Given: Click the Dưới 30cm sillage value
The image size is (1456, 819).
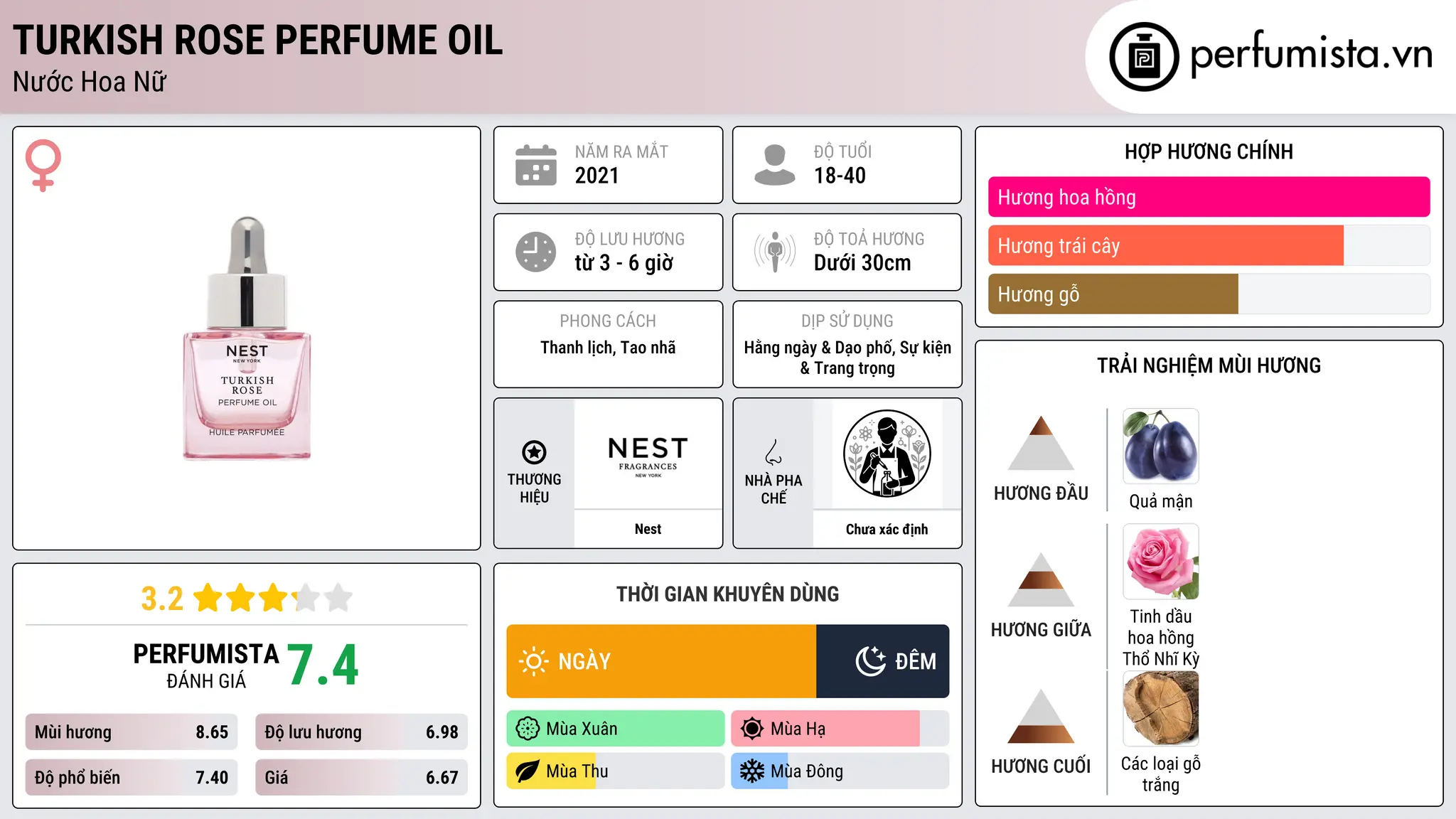Looking at the screenshot, I should pyautogui.click(x=862, y=263).
